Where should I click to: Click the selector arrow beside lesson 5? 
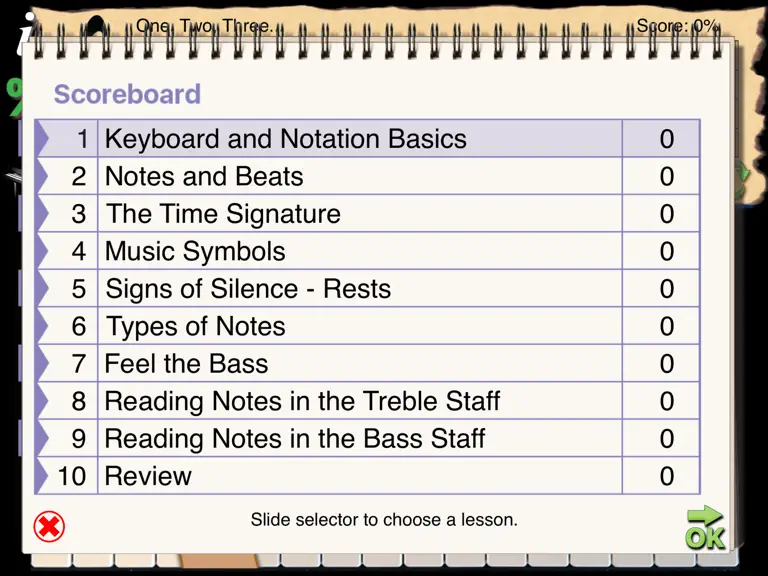[x=43, y=288]
